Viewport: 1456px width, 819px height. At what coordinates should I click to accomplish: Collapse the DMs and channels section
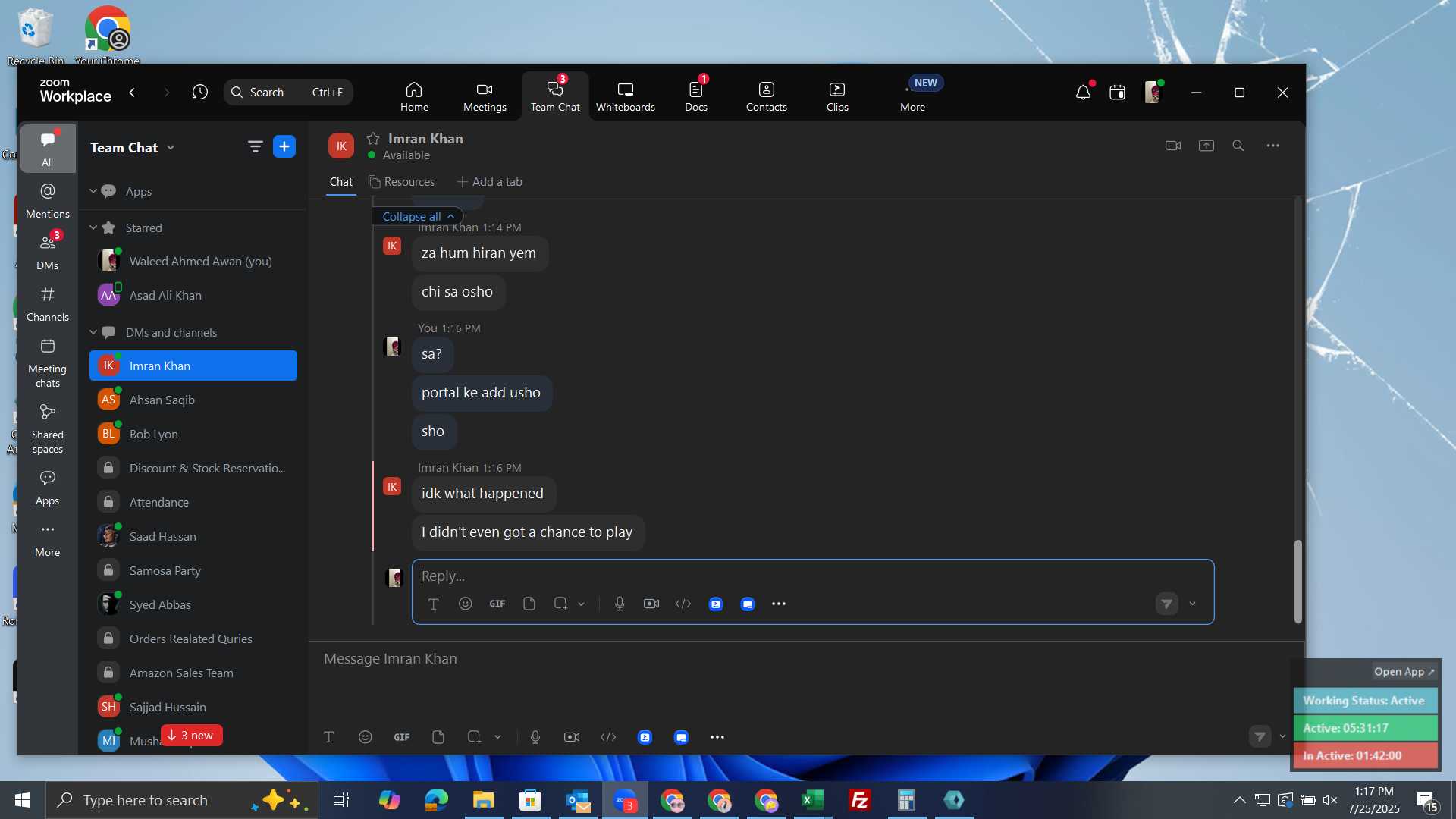pos(93,332)
